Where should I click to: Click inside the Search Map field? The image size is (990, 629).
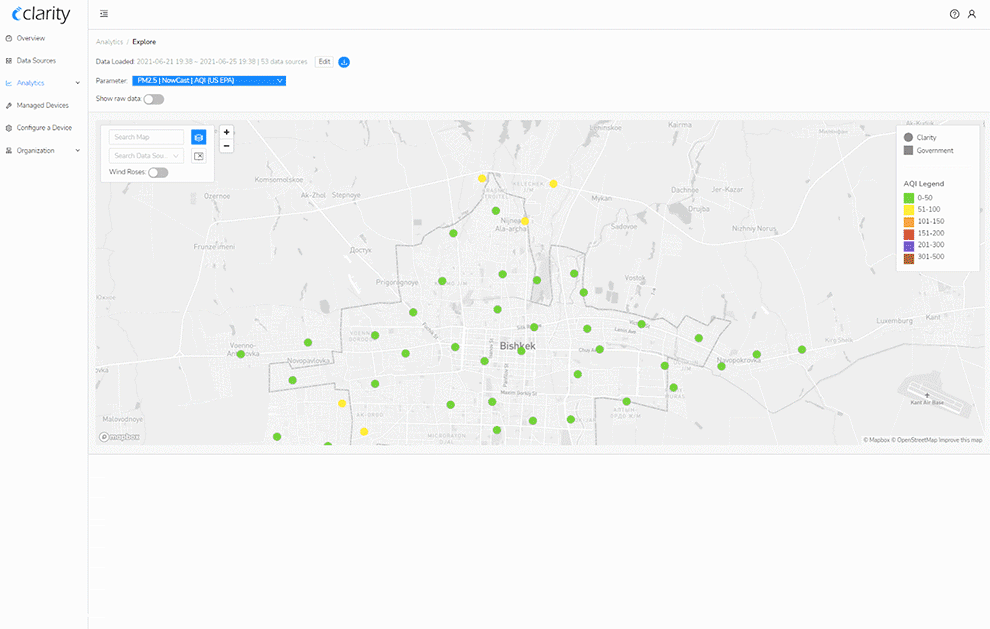click(146, 136)
